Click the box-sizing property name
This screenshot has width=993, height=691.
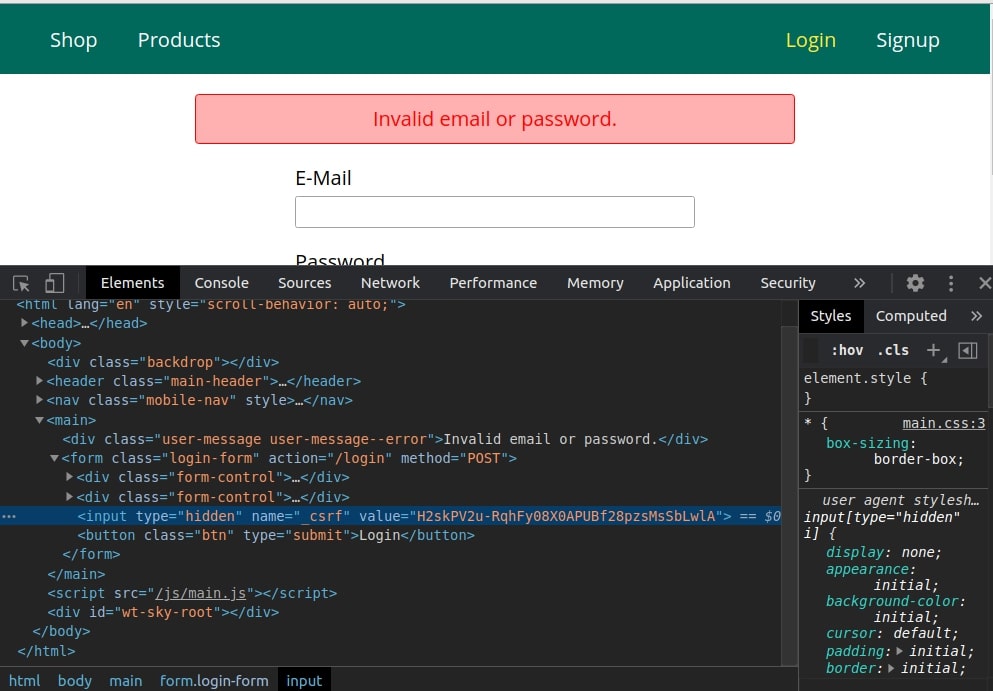click(868, 443)
